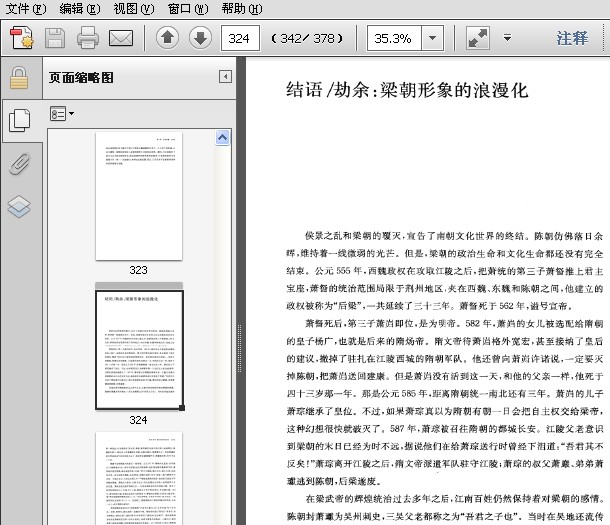Open the 视图 (View) menu
Image resolution: width=610 pixels, height=525 pixels.
134,8
